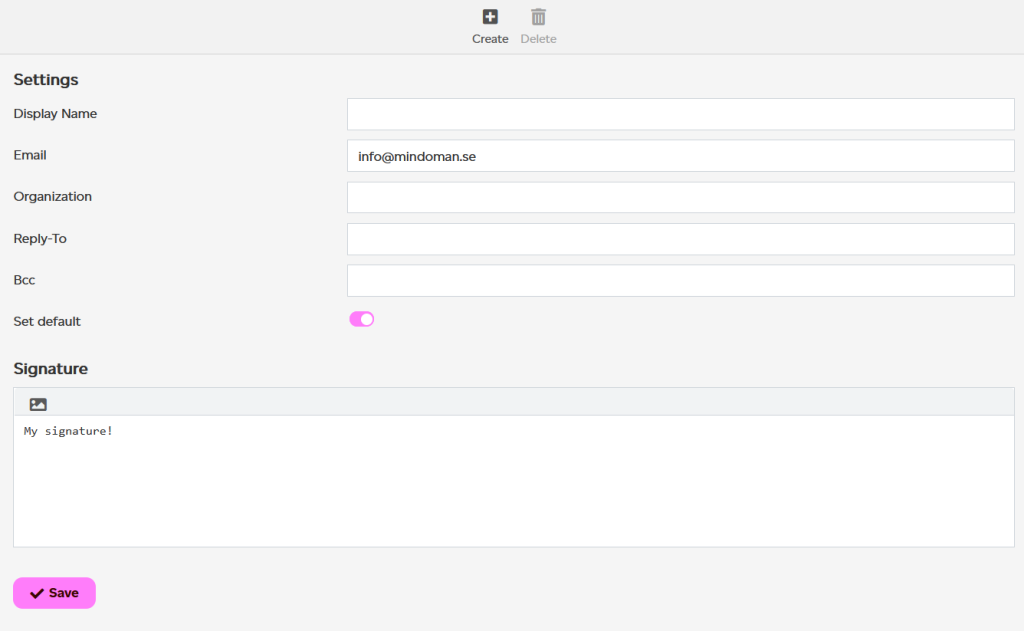Click the Create label in top toolbar
This screenshot has height=631, width=1024.
click(490, 39)
